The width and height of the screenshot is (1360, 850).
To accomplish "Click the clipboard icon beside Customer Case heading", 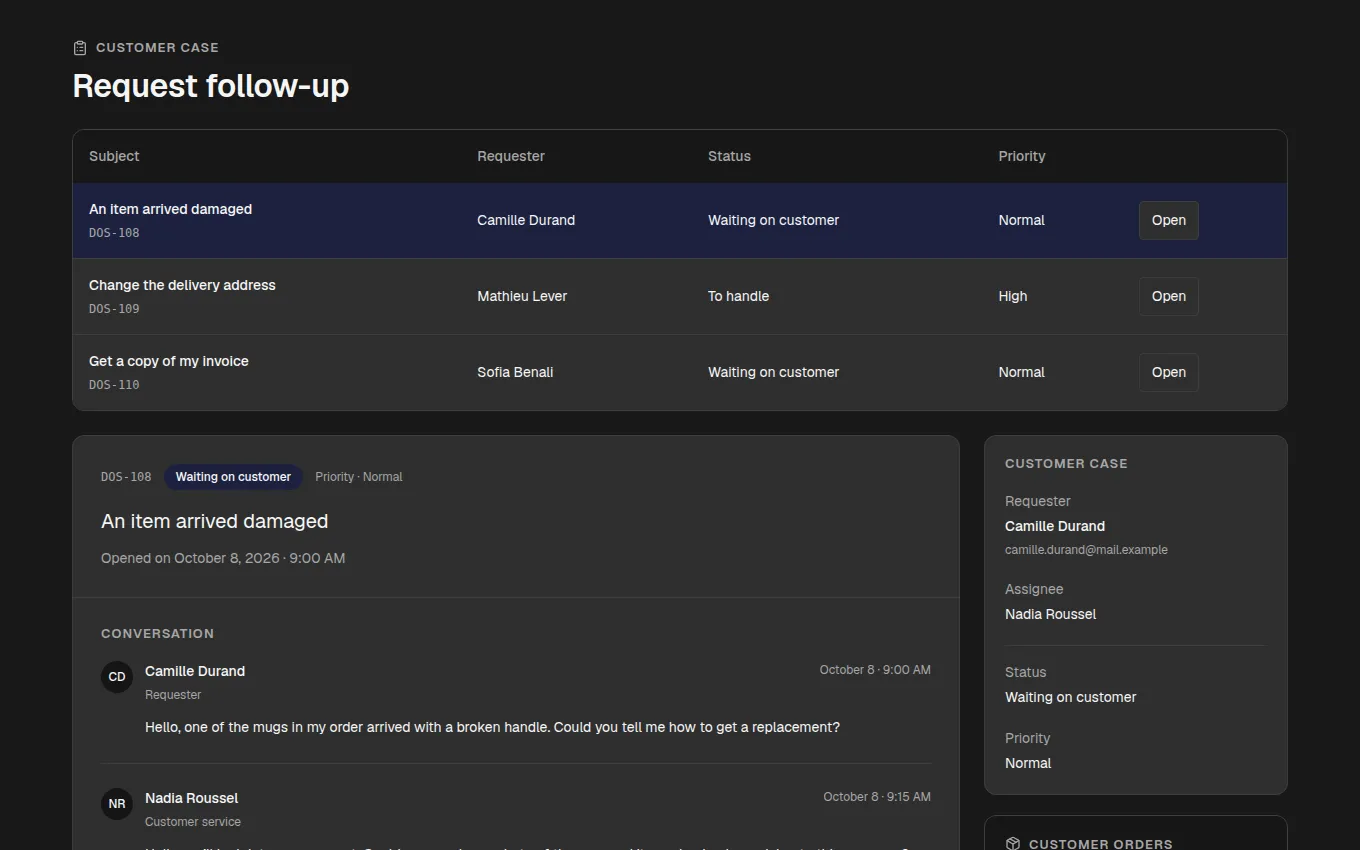I will point(80,48).
